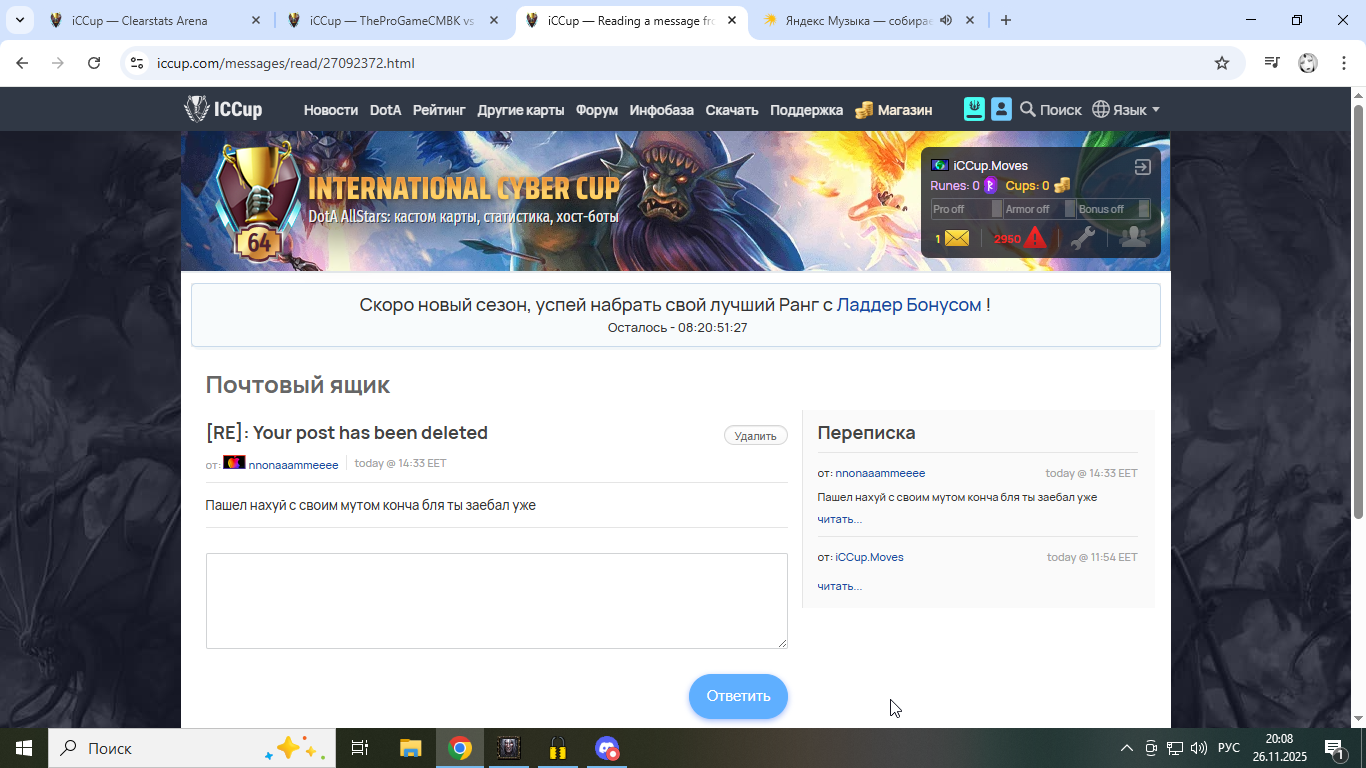Click into the reply message text area
Screen dimensions: 1366x768
pos(497,601)
